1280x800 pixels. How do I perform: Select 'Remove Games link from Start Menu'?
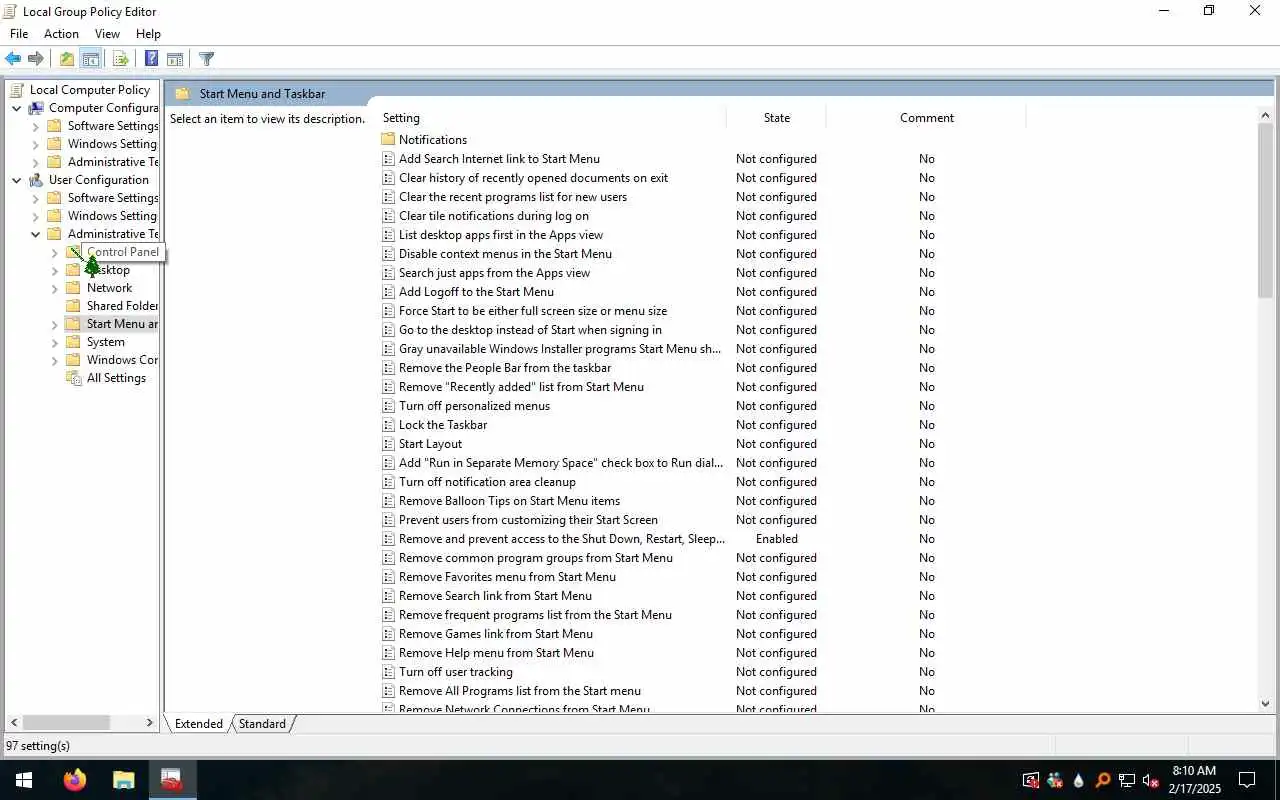pos(496,634)
